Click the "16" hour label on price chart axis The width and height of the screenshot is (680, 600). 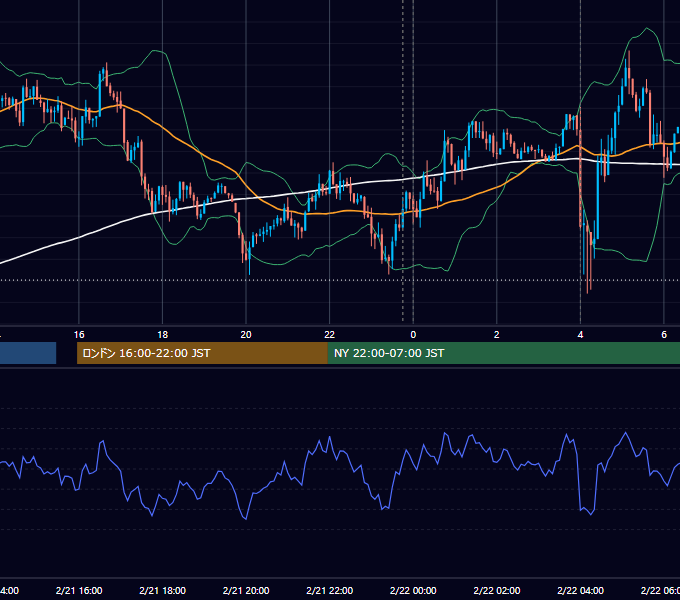click(x=79, y=335)
